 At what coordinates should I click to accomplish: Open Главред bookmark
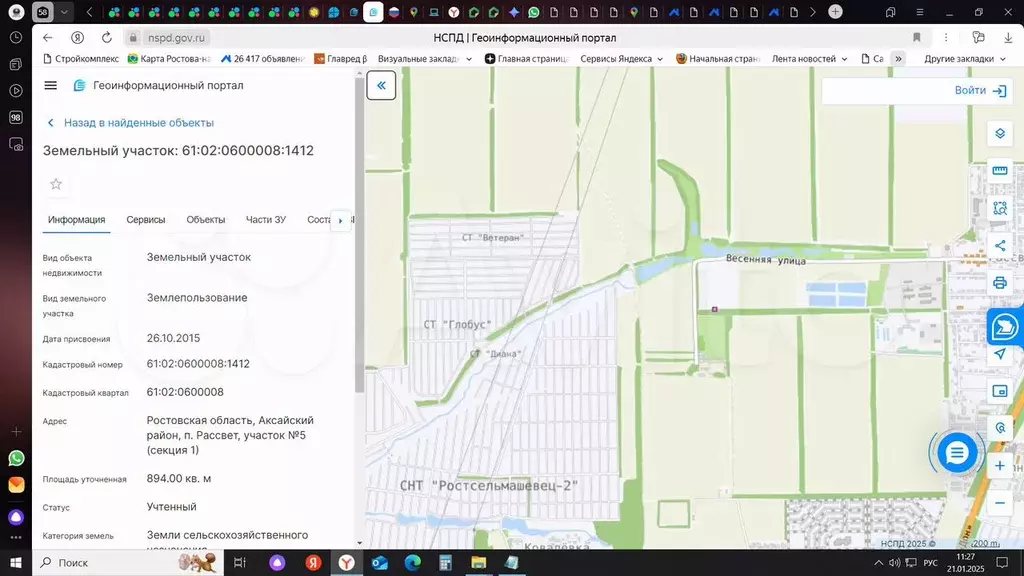pyautogui.click(x=340, y=59)
